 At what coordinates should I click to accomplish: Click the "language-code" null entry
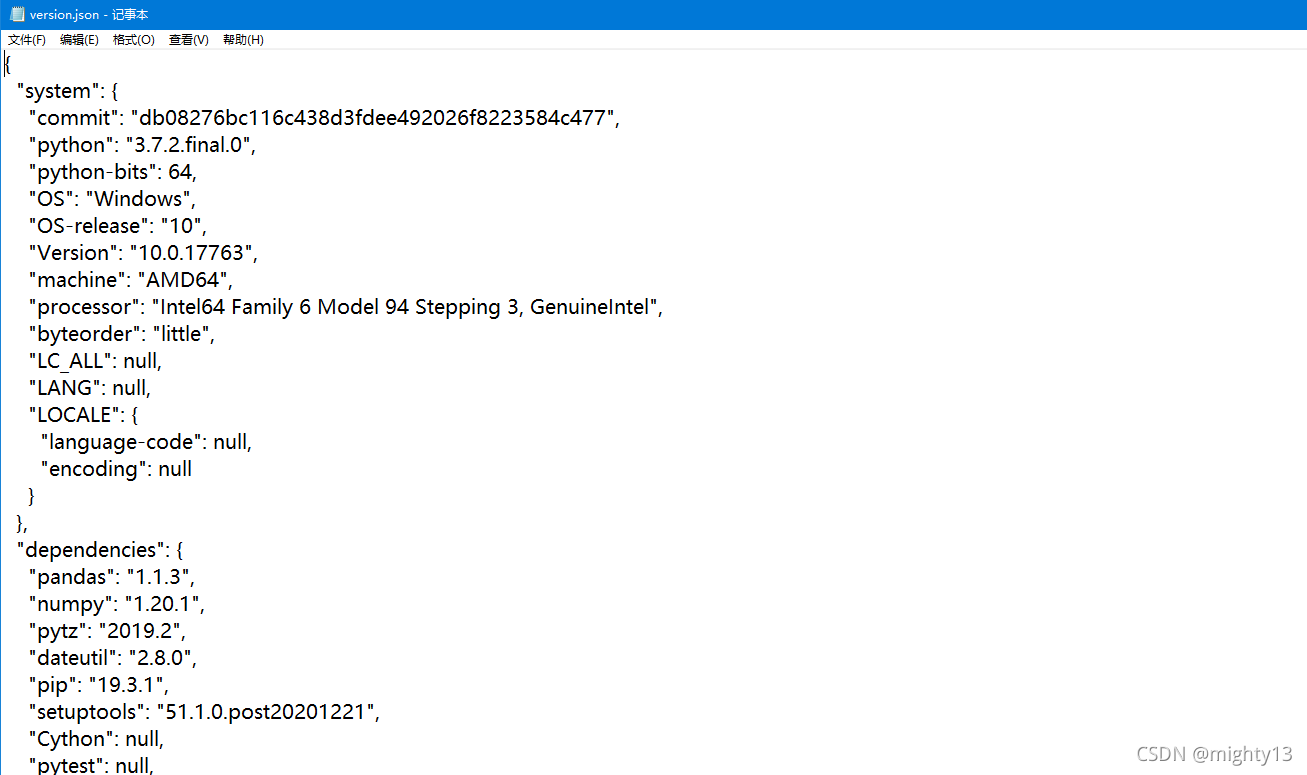145,442
